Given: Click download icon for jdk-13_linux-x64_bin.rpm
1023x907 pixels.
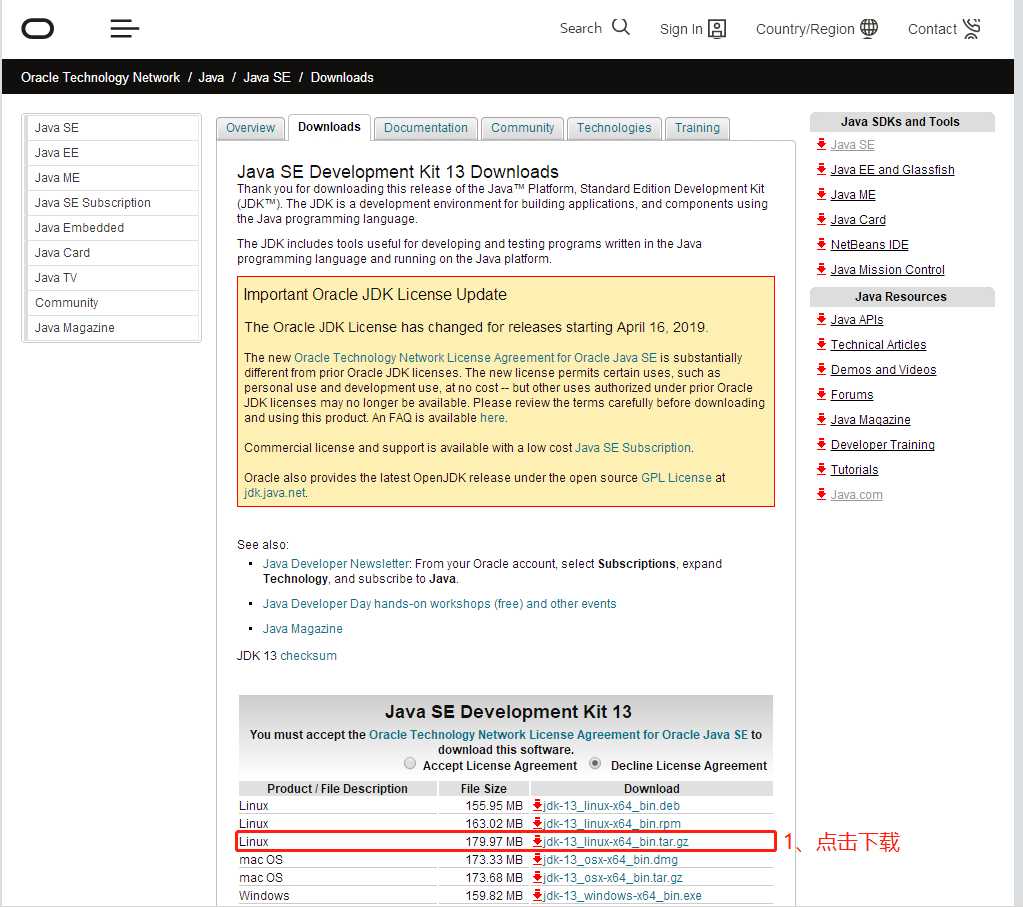Looking at the screenshot, I should [538, 823].
